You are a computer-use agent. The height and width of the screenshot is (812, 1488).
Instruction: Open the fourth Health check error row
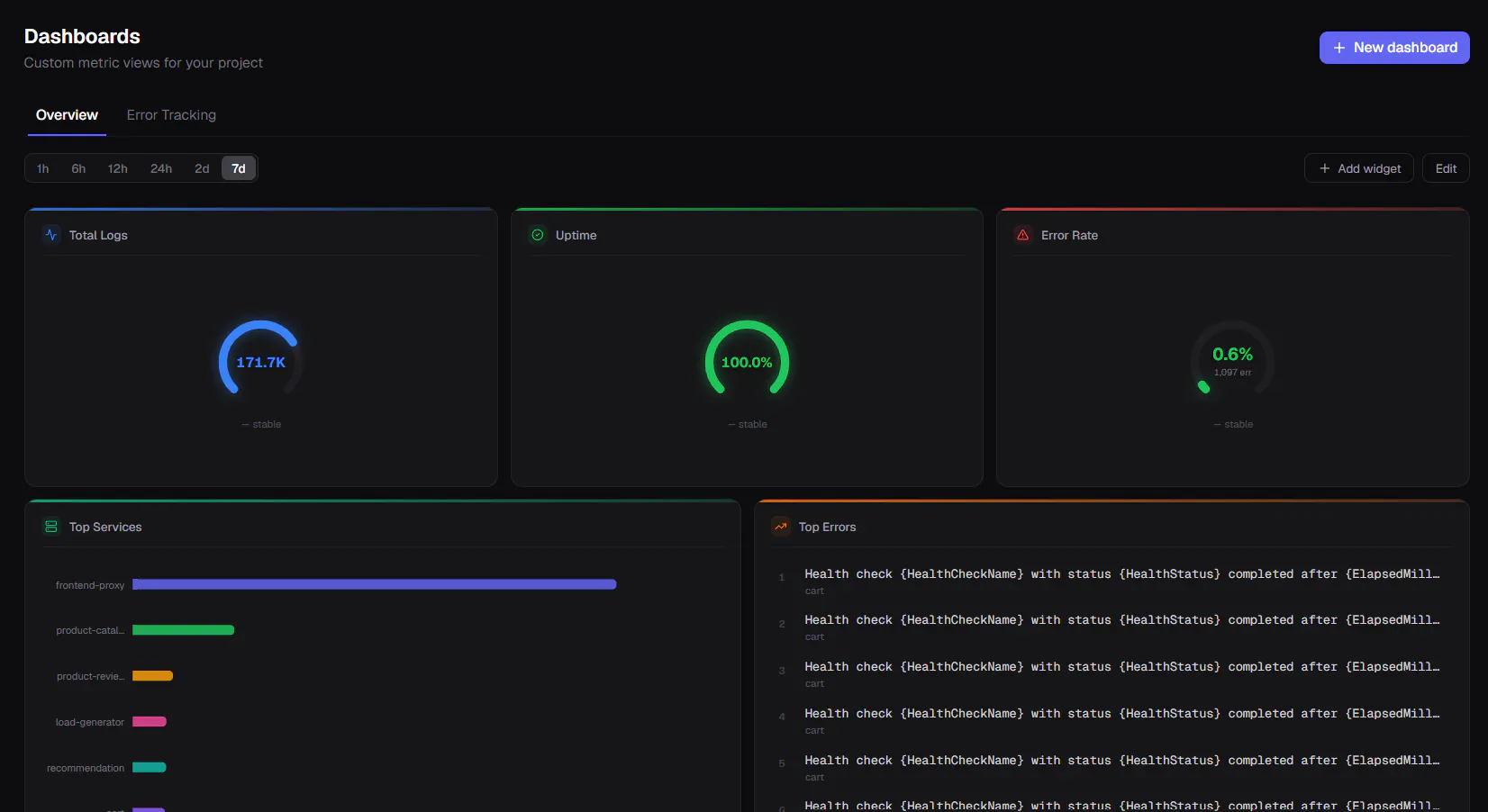pos(1111,721)
